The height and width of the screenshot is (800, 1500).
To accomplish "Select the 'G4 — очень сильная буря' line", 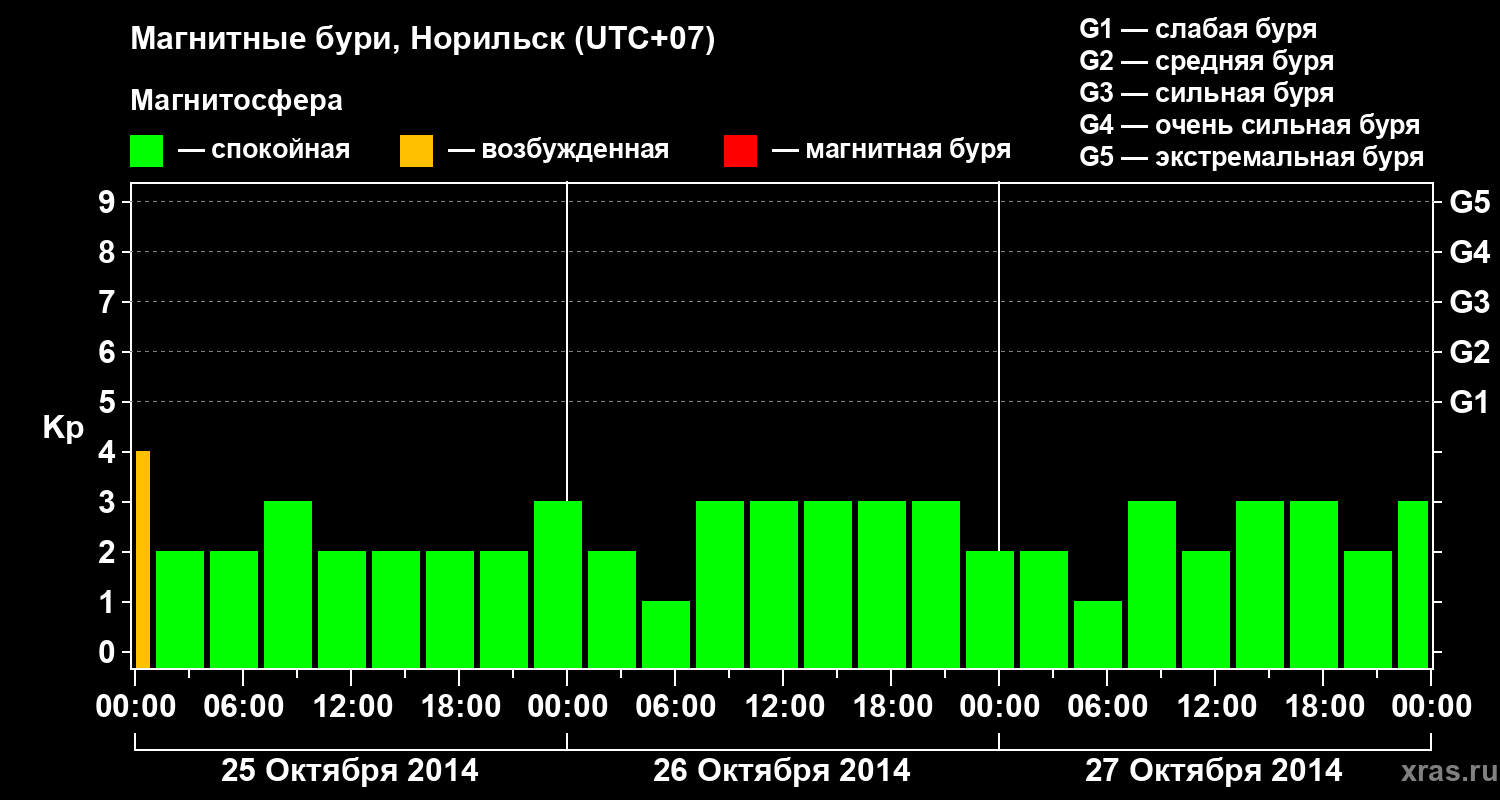I will click(x=1250, y=125).
